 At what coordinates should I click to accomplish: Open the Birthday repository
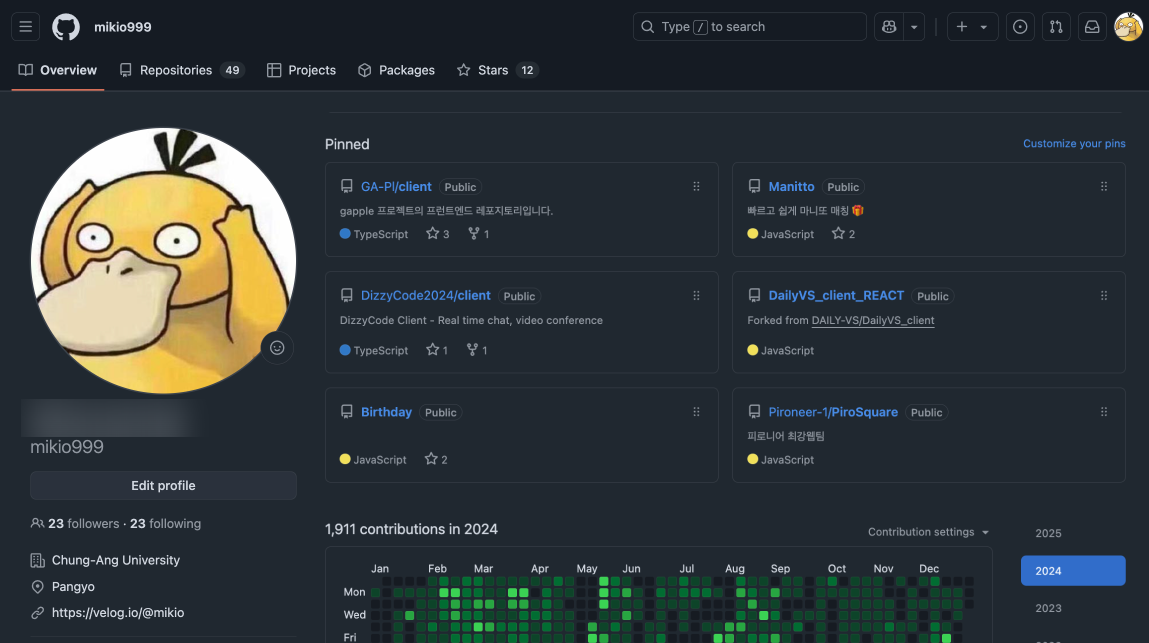point(386,412)
